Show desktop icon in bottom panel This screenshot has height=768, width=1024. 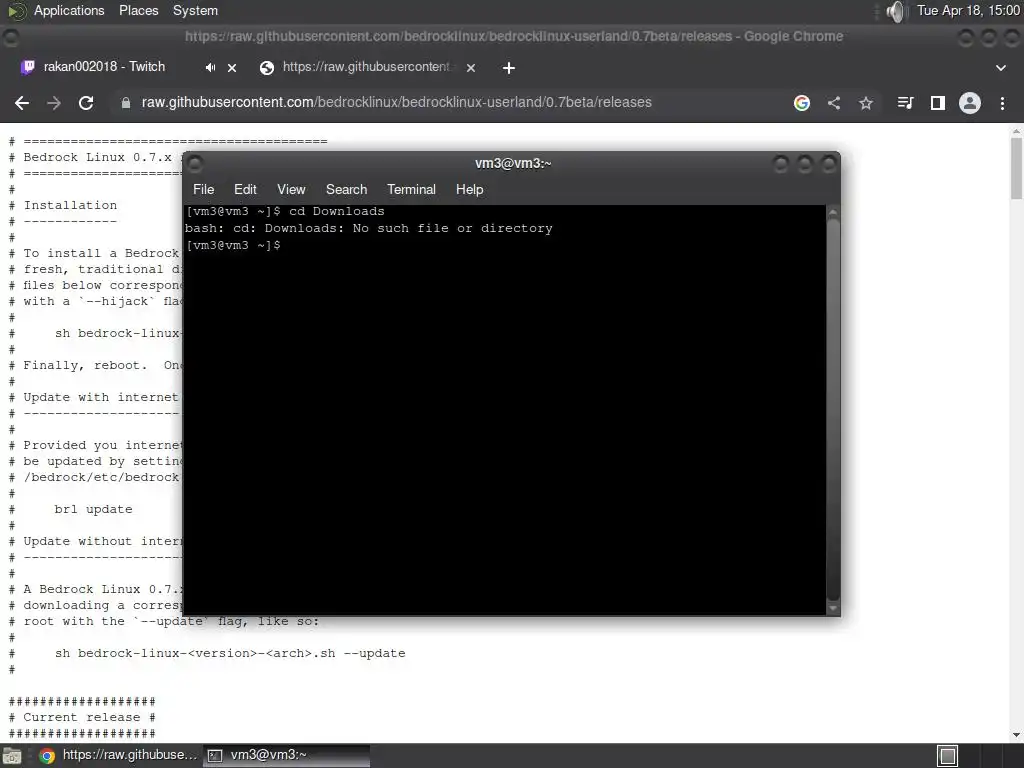pyautogui.click(x=12, y=756)
